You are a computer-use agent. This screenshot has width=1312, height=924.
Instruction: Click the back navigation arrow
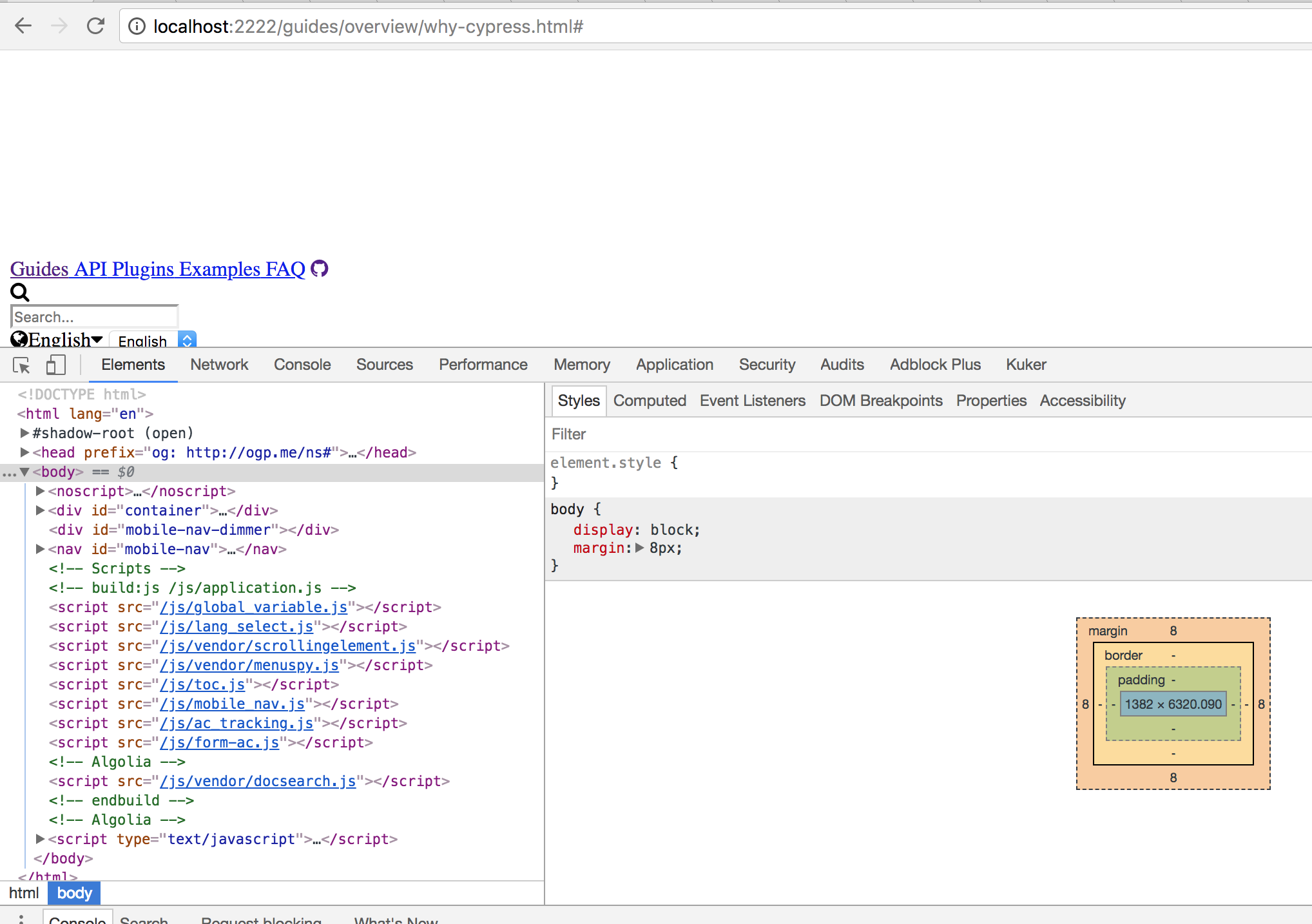pyautogui.click(x=23, y=26)
